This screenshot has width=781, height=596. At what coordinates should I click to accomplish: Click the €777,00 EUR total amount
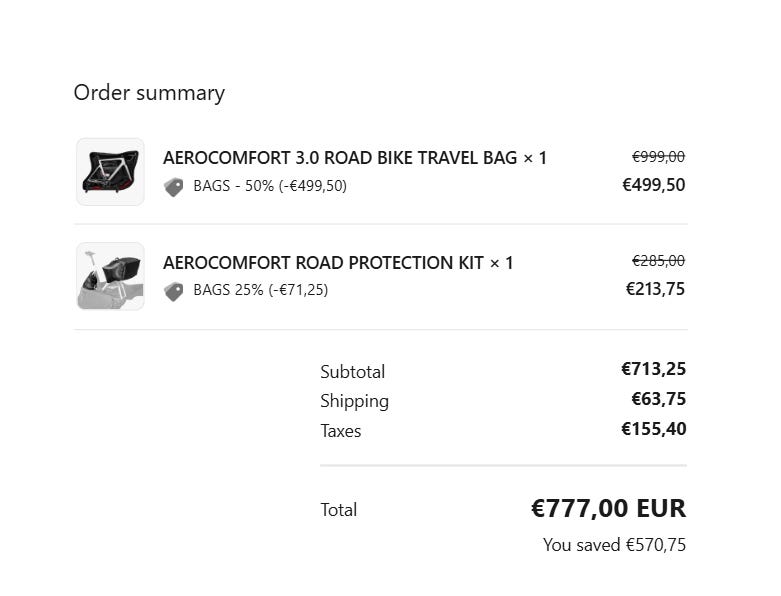(x=608, y=508)
